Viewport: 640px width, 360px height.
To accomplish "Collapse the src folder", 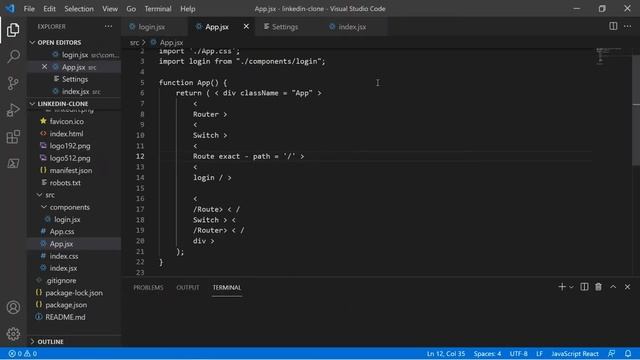I will (50, 195).
